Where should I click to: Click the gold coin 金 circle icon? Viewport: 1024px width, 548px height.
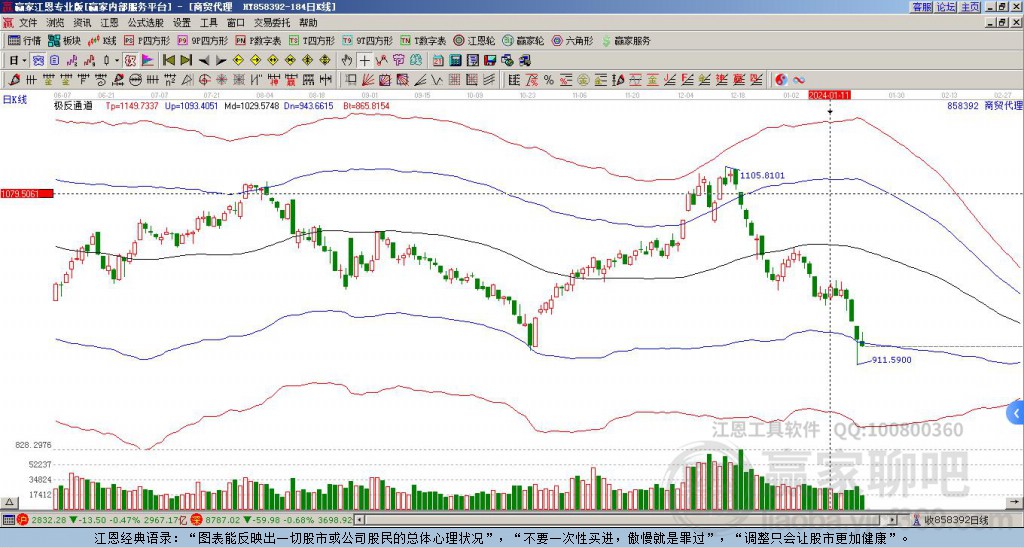(583, 80)
